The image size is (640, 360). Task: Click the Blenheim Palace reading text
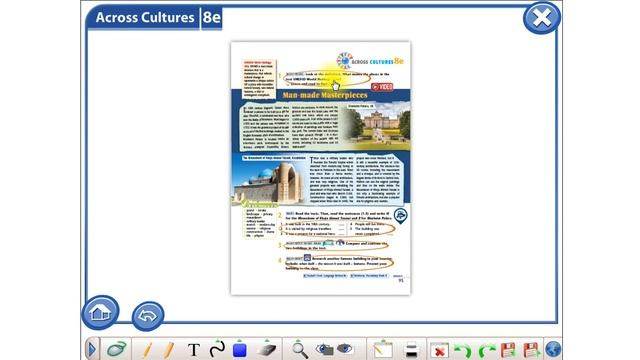(291, 127)
